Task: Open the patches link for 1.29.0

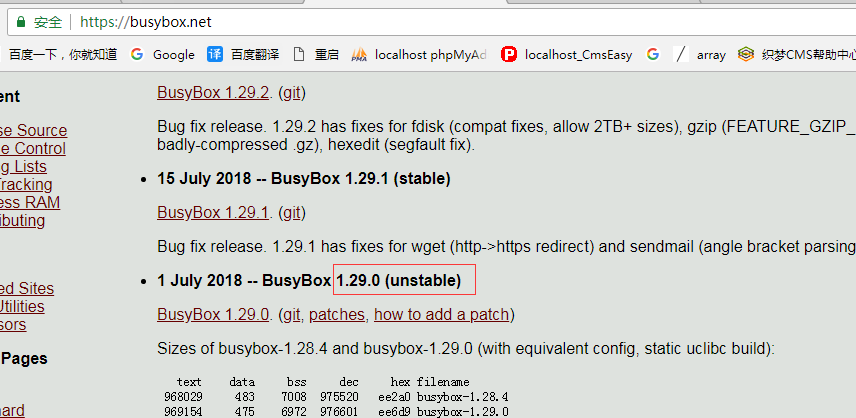Action: (x=337, y=315)
